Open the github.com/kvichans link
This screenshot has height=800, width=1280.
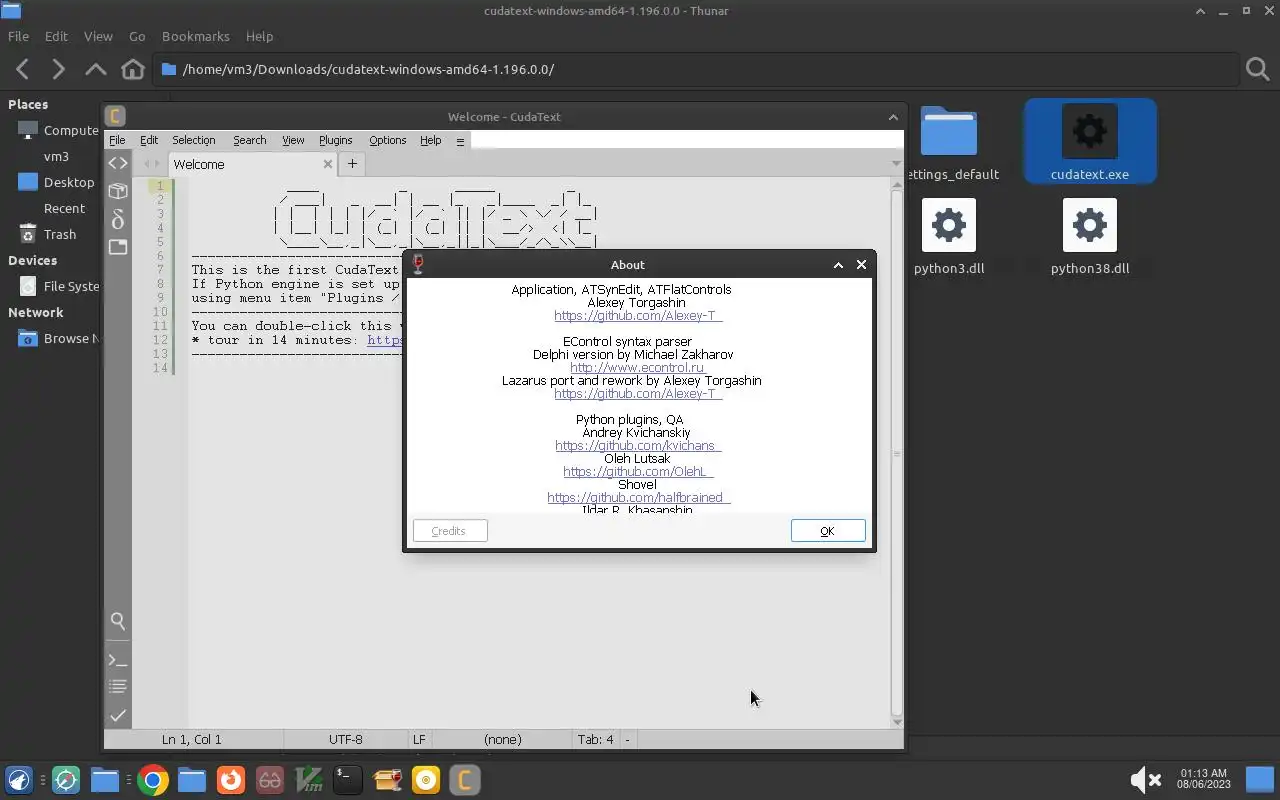(x=638, y=446)
